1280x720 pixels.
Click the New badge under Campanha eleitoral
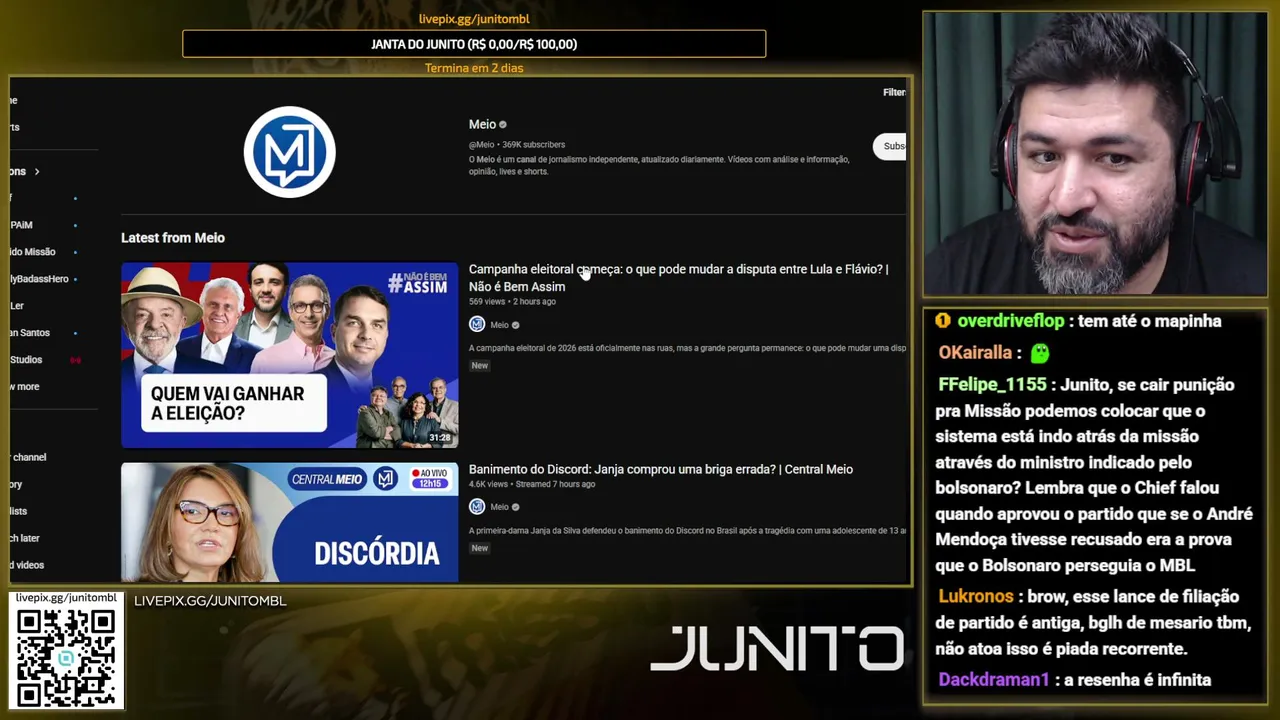(x=480, y=366)
